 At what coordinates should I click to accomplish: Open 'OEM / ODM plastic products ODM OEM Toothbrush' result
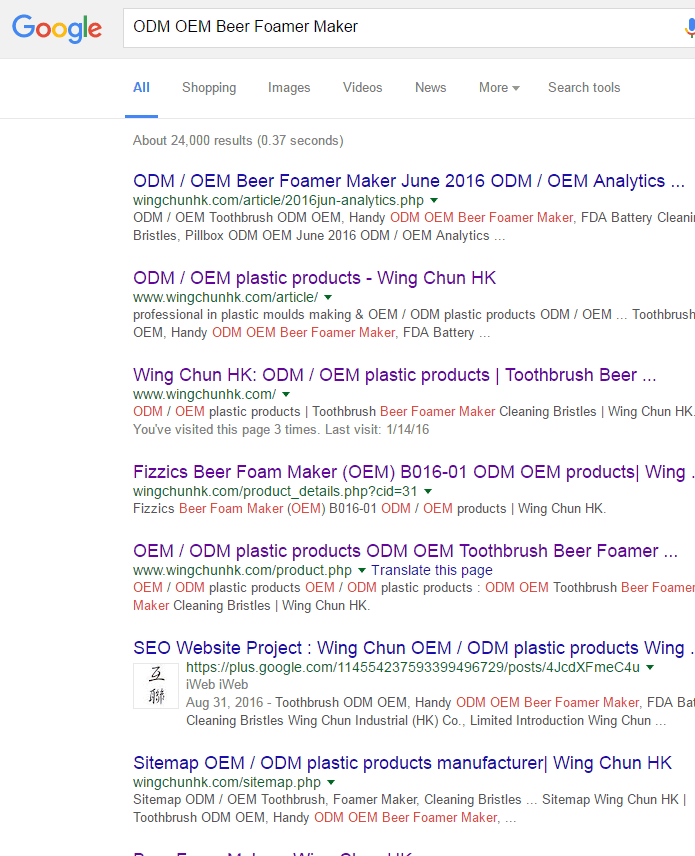405,551
